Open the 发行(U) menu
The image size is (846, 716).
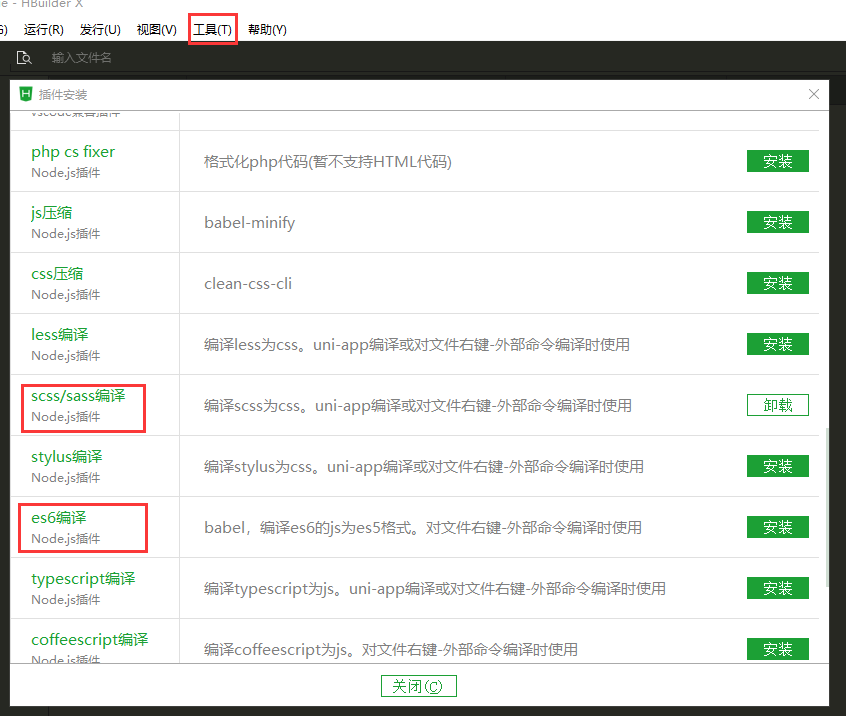point(100,30)
